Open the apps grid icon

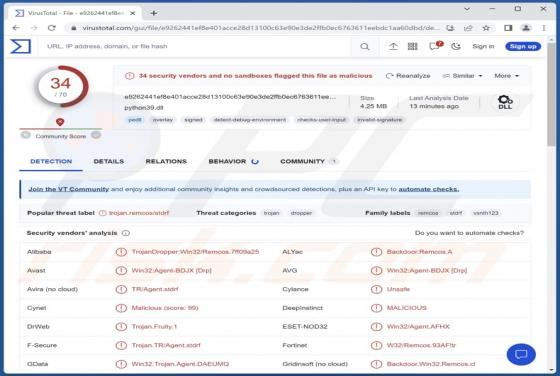(412, 46)
